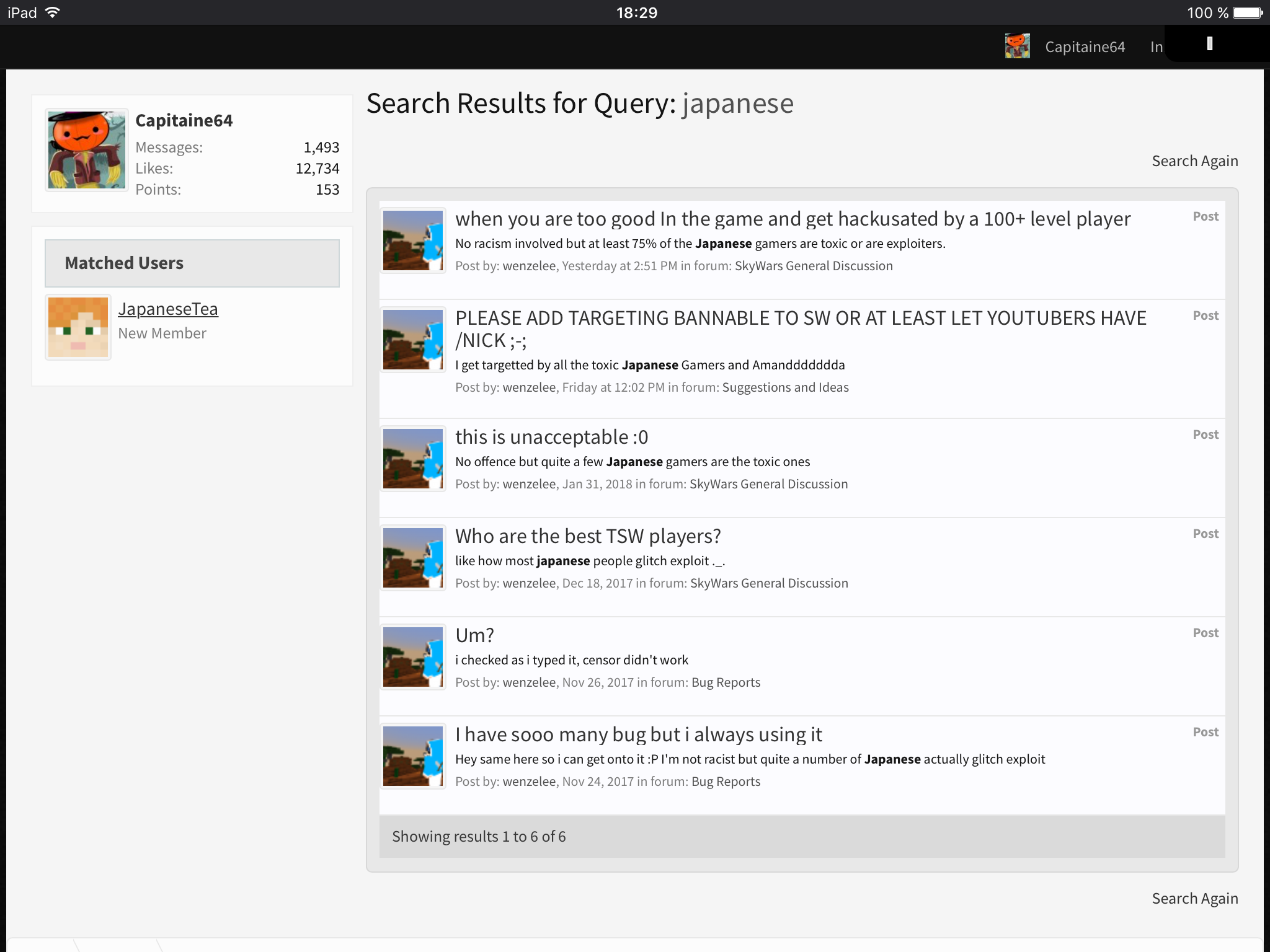The height and width of the screenshot is (952, 1270).
Task: Open the top Search Again link
Action: pos(1195,161)
